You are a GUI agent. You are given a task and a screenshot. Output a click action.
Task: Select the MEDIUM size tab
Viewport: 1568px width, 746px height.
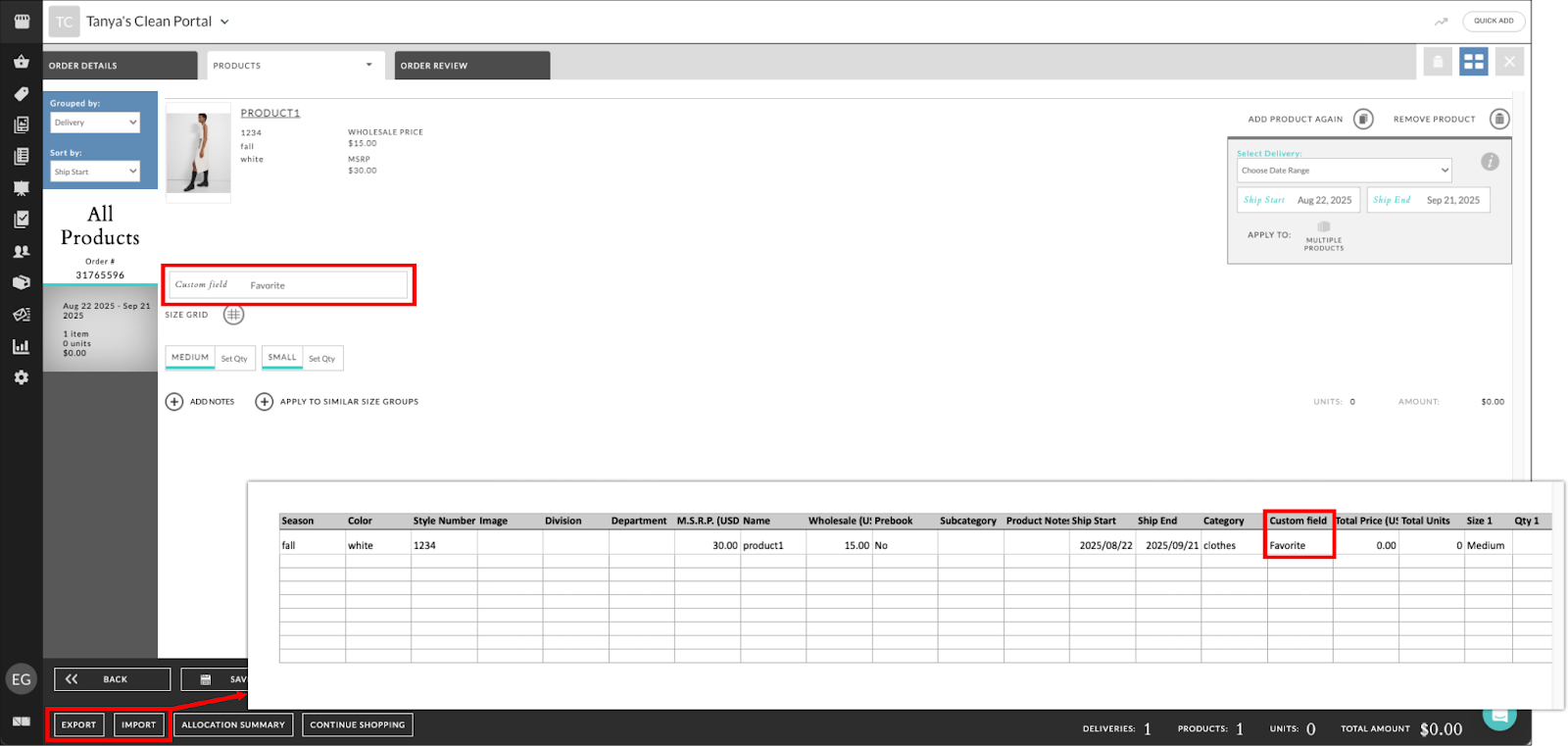pos(190,358)
